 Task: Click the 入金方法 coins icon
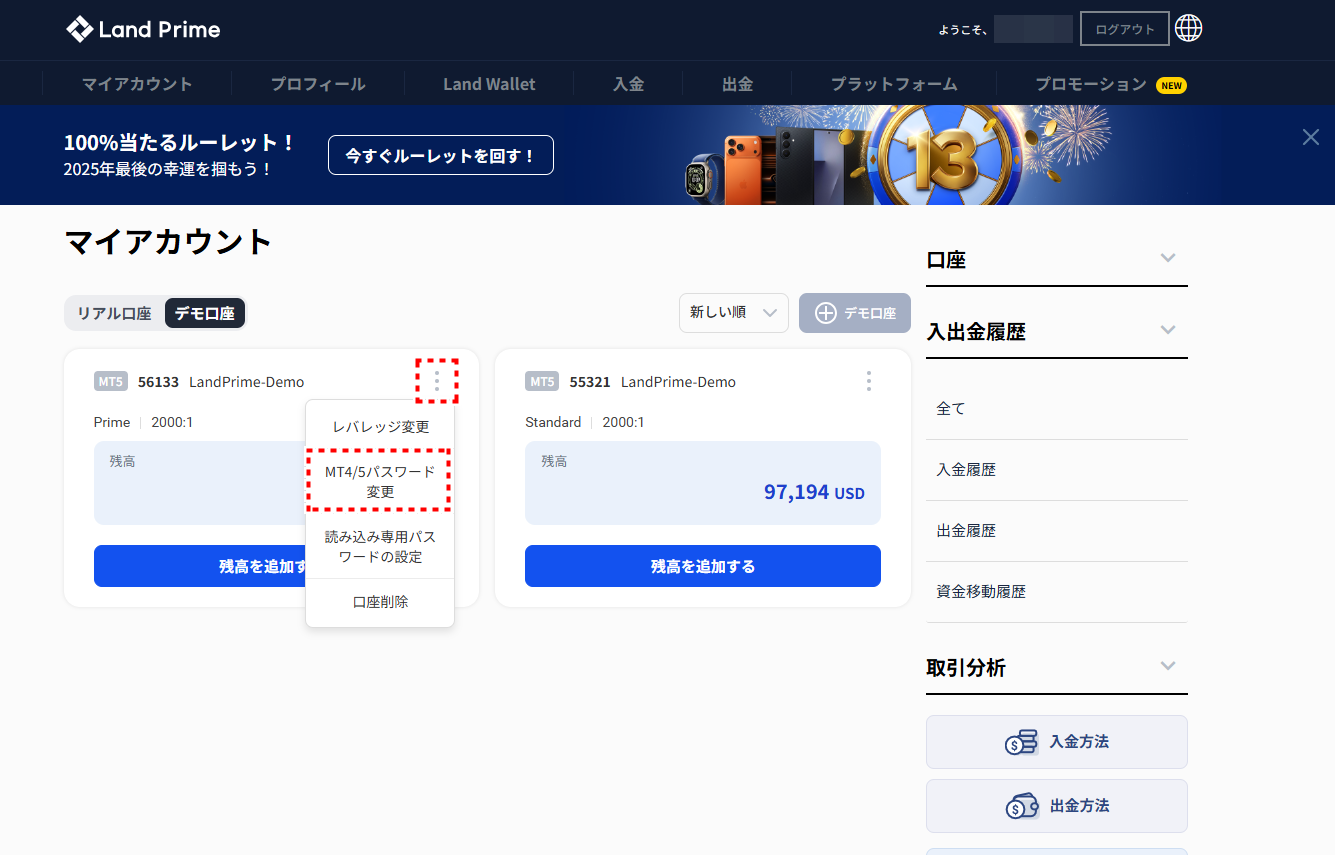[x=1021, y=742]
